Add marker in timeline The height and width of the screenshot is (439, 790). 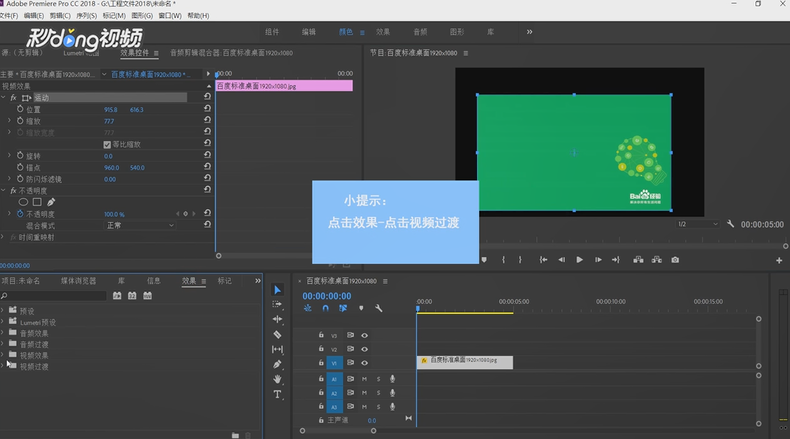pyautogui.click(x=361, y=308)
